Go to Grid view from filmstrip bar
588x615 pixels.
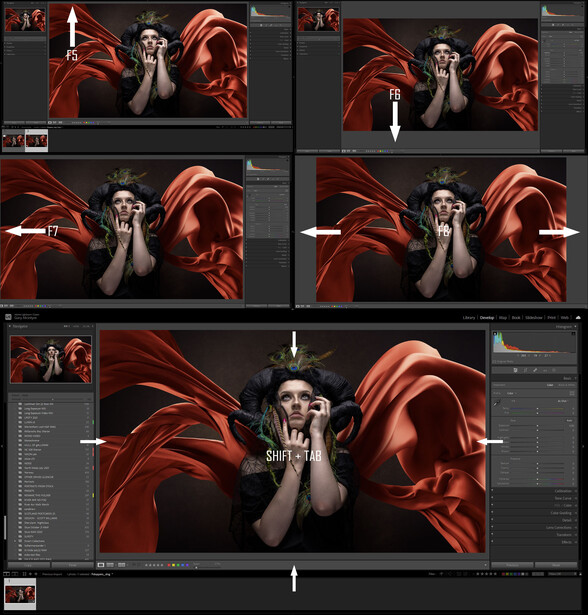24,574
